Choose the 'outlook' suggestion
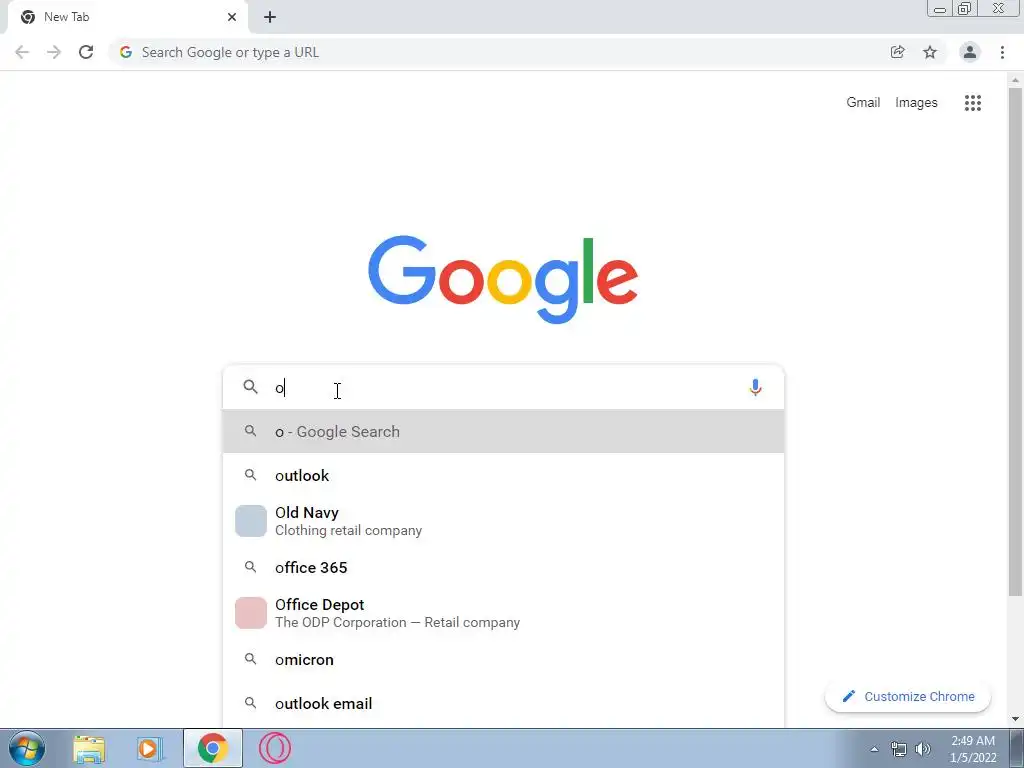The height and width of the screenshot is (768, 1024). tap(503, 475)
